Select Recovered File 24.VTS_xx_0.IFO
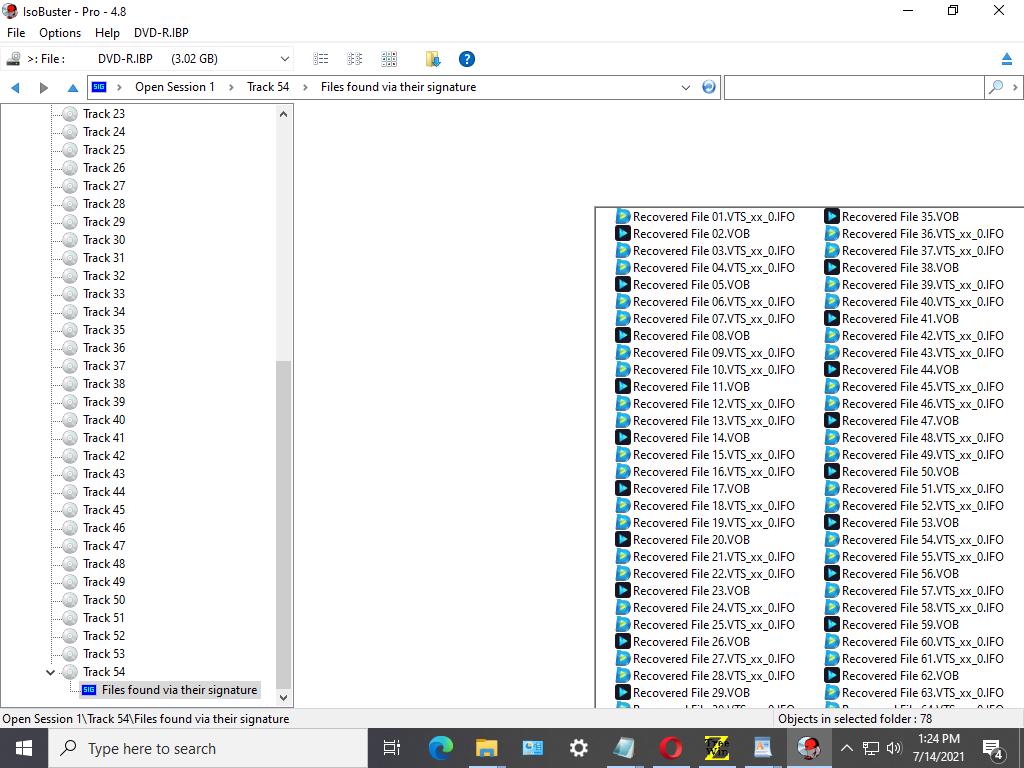The width and height of the screenshot is (1024, 768). [713, 607]
